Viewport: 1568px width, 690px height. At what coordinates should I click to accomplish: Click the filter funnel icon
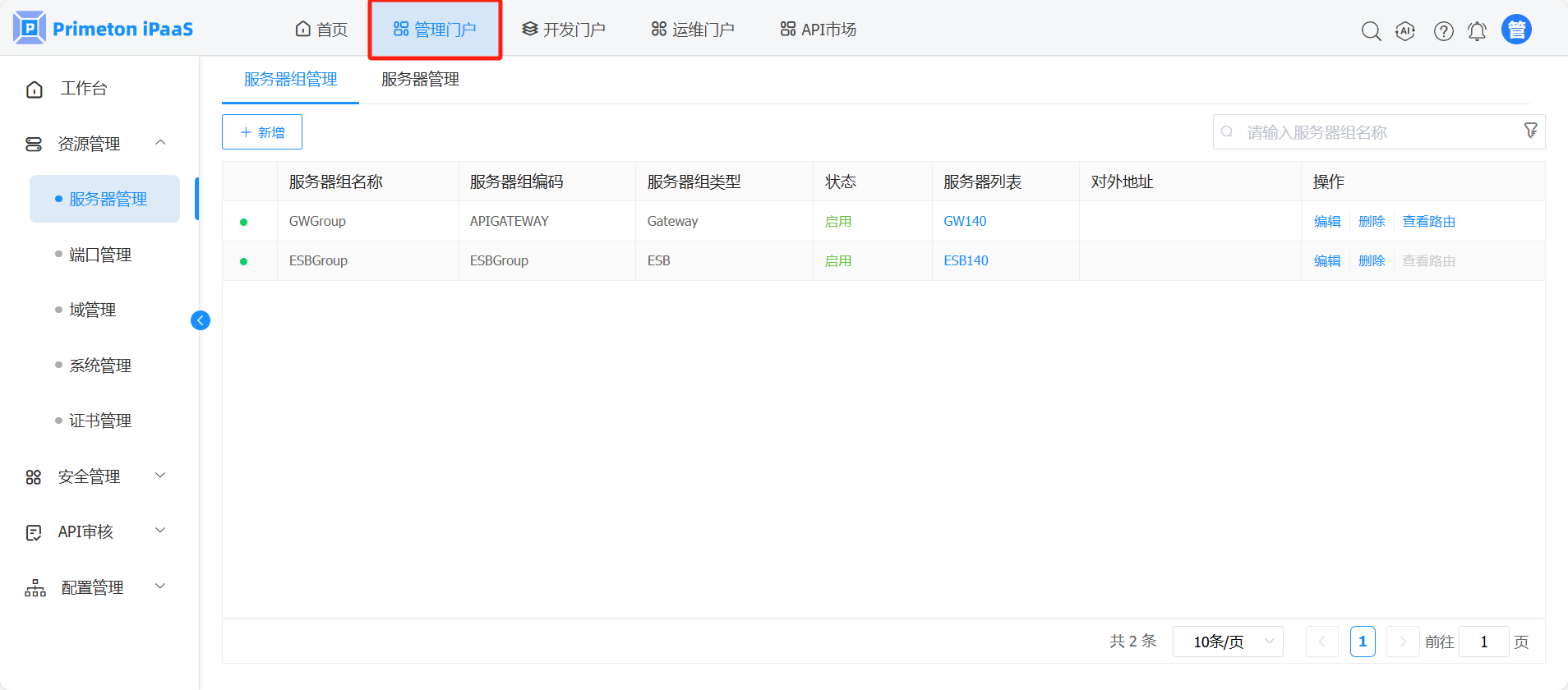coord(1530,131)
